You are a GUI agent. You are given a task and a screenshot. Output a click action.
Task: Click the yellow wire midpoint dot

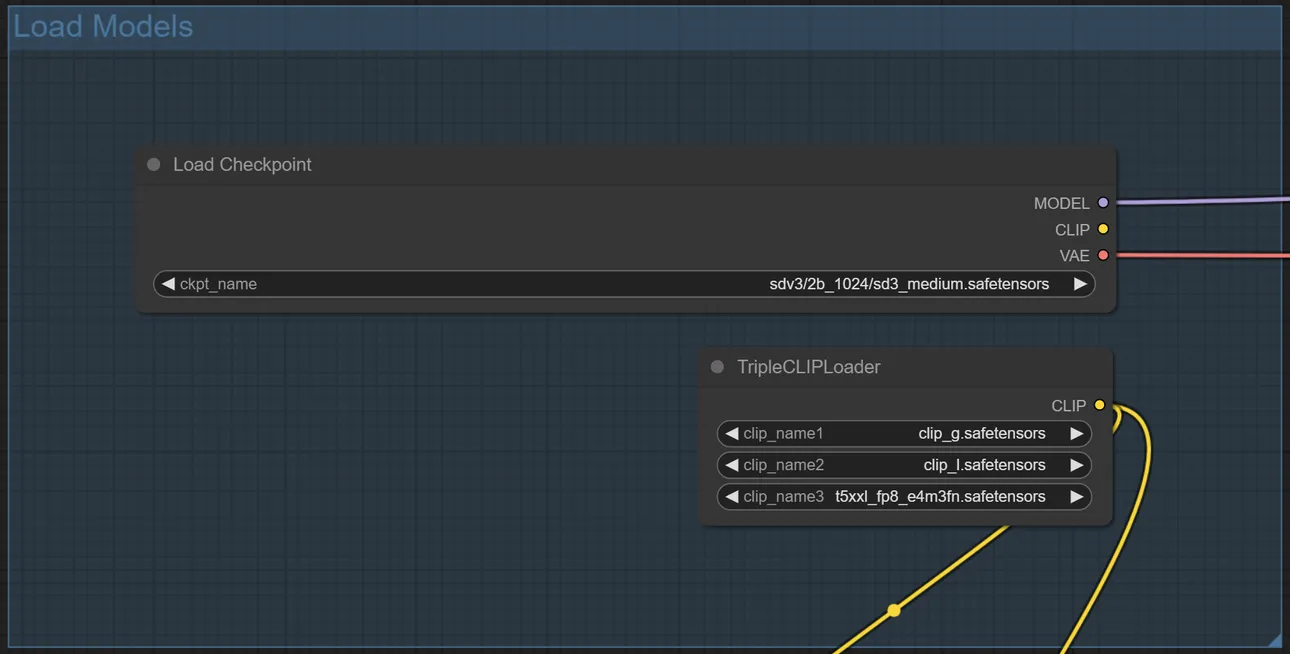(894, 610)
